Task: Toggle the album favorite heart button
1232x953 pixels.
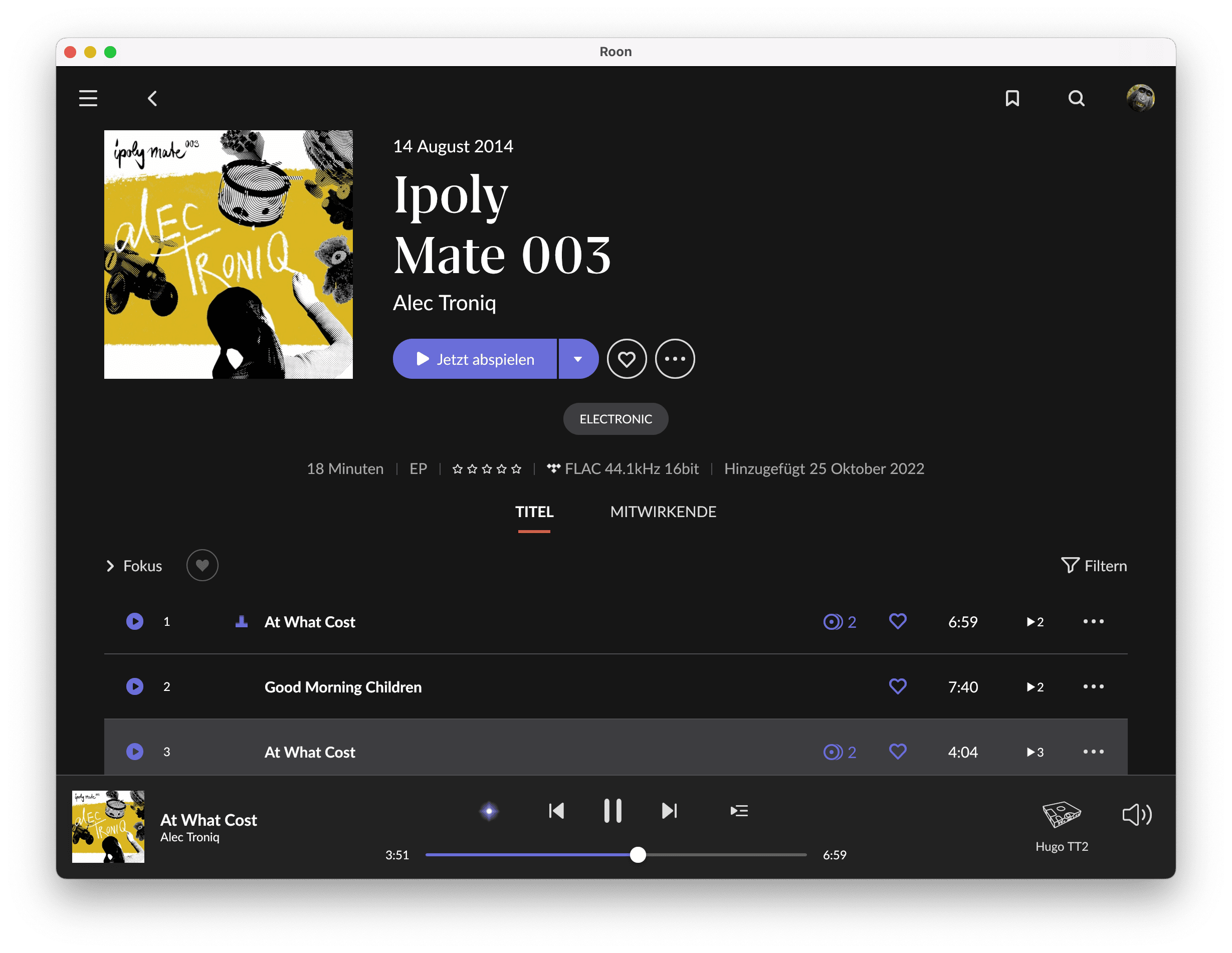Action: [626, 359]
